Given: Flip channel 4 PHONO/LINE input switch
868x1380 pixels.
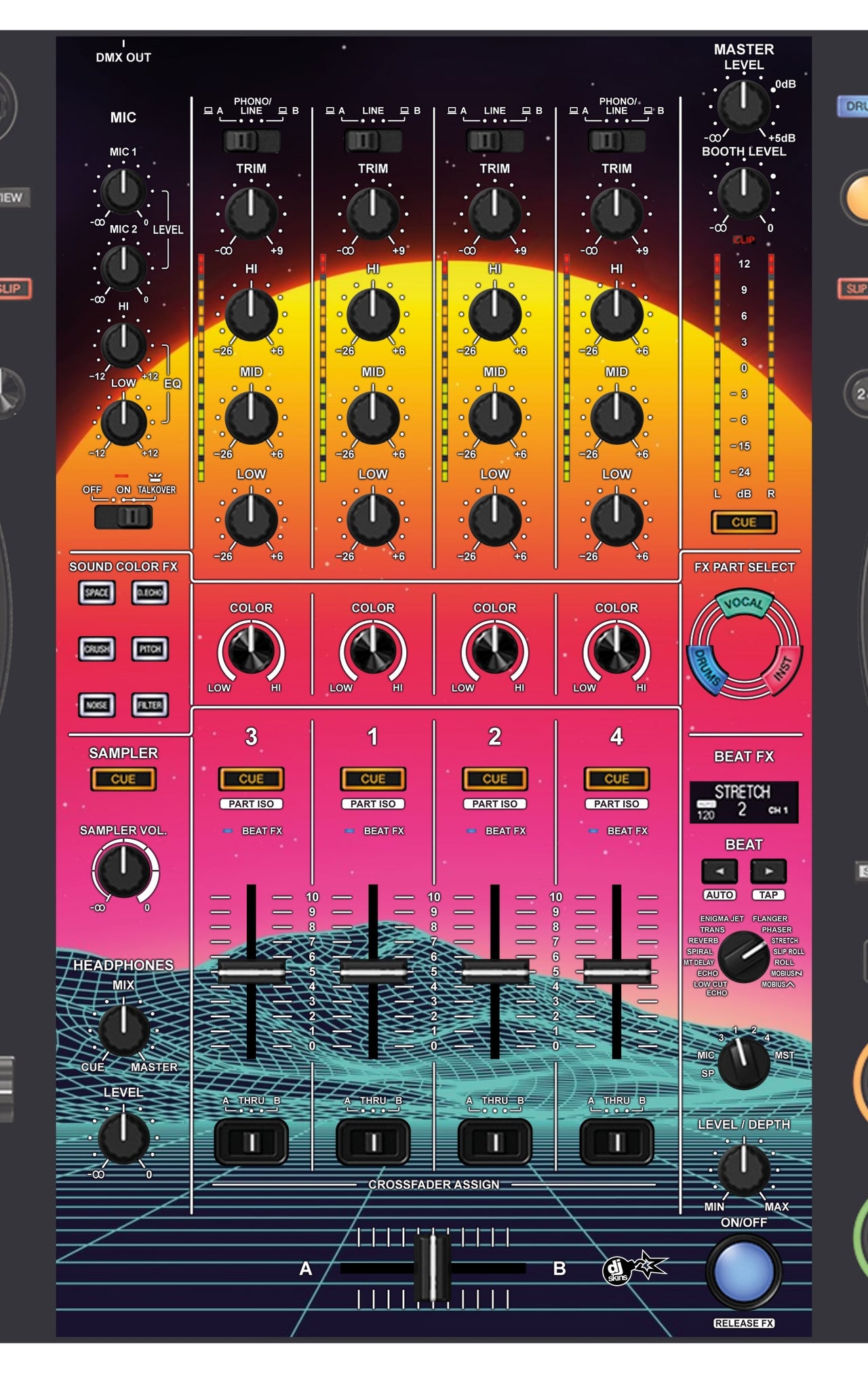Looking at the screenshot, I should (x=616, y=141).
